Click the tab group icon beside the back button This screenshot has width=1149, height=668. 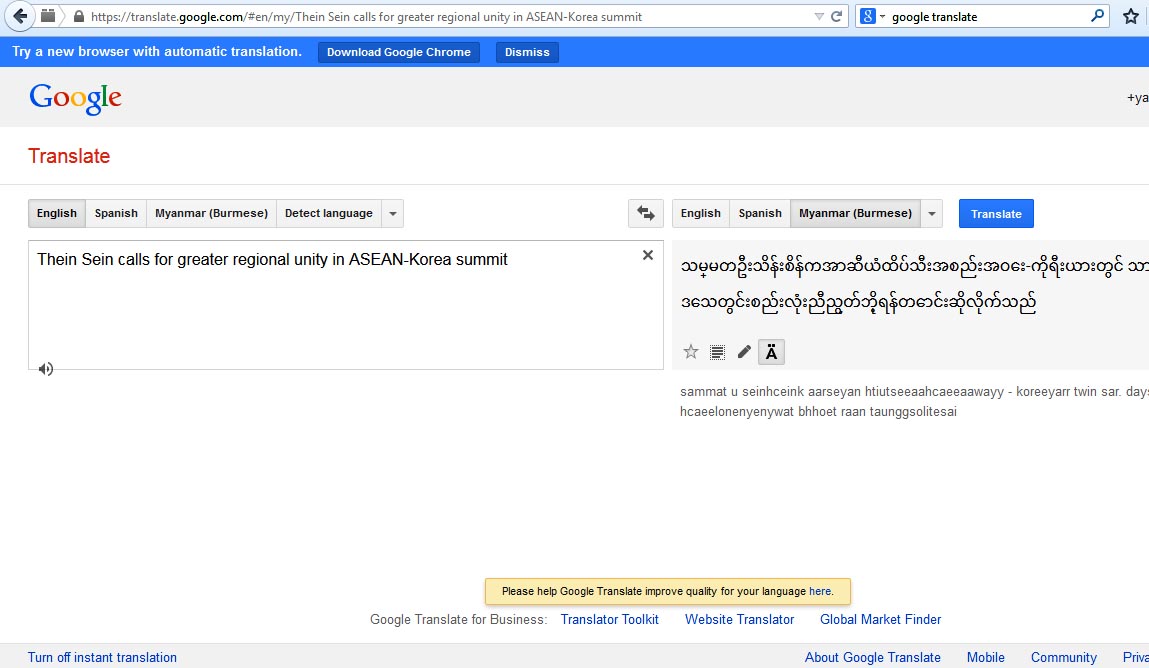pos(48,15)
